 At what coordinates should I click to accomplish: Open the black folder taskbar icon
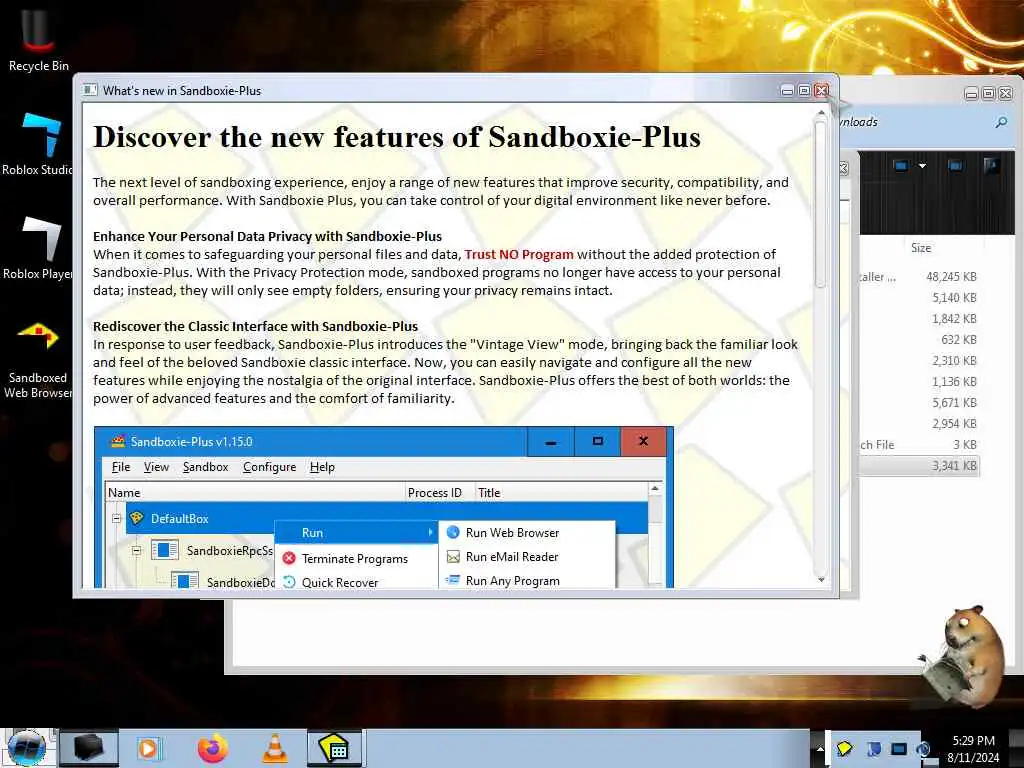pyautogui.click(x=89, y=747)
